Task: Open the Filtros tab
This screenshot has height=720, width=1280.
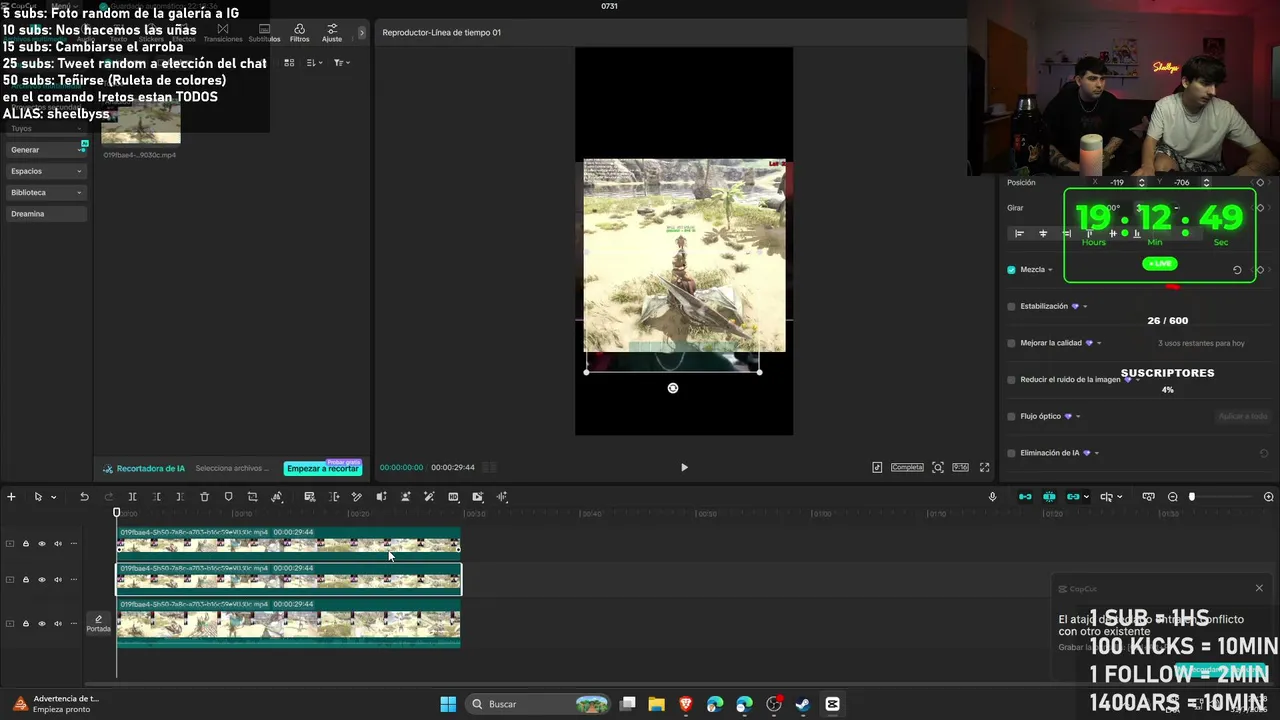Action: [x=299, y=33]
